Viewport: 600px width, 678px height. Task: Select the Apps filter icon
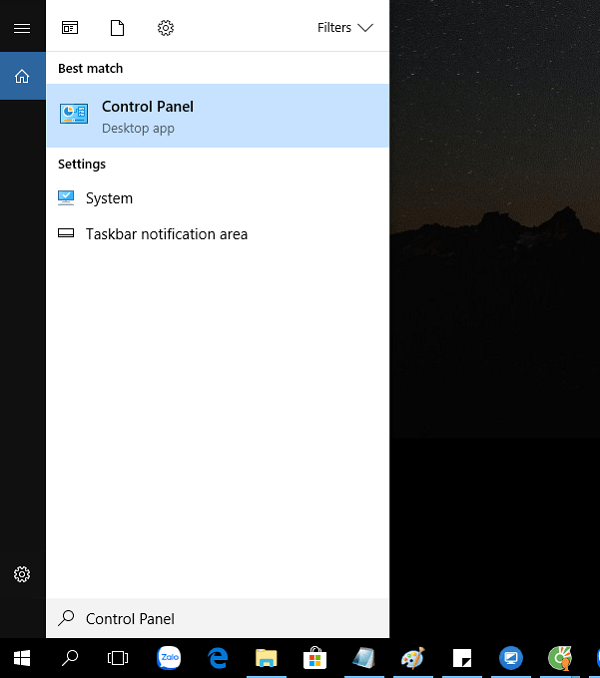[70, 28]
